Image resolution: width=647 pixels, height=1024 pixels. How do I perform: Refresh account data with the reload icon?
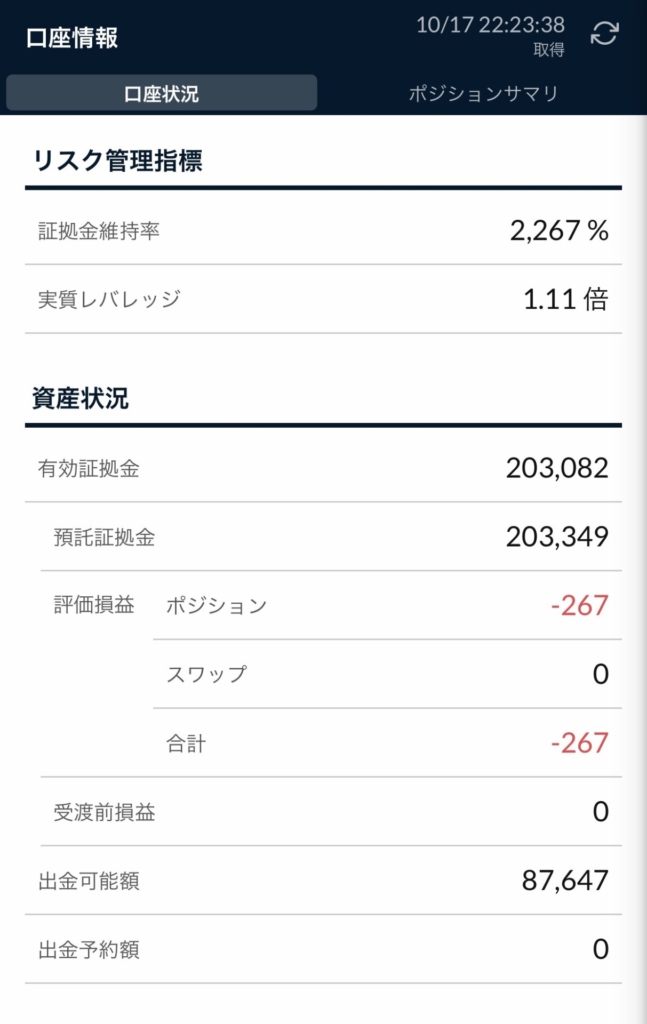(x=604, y=33)
